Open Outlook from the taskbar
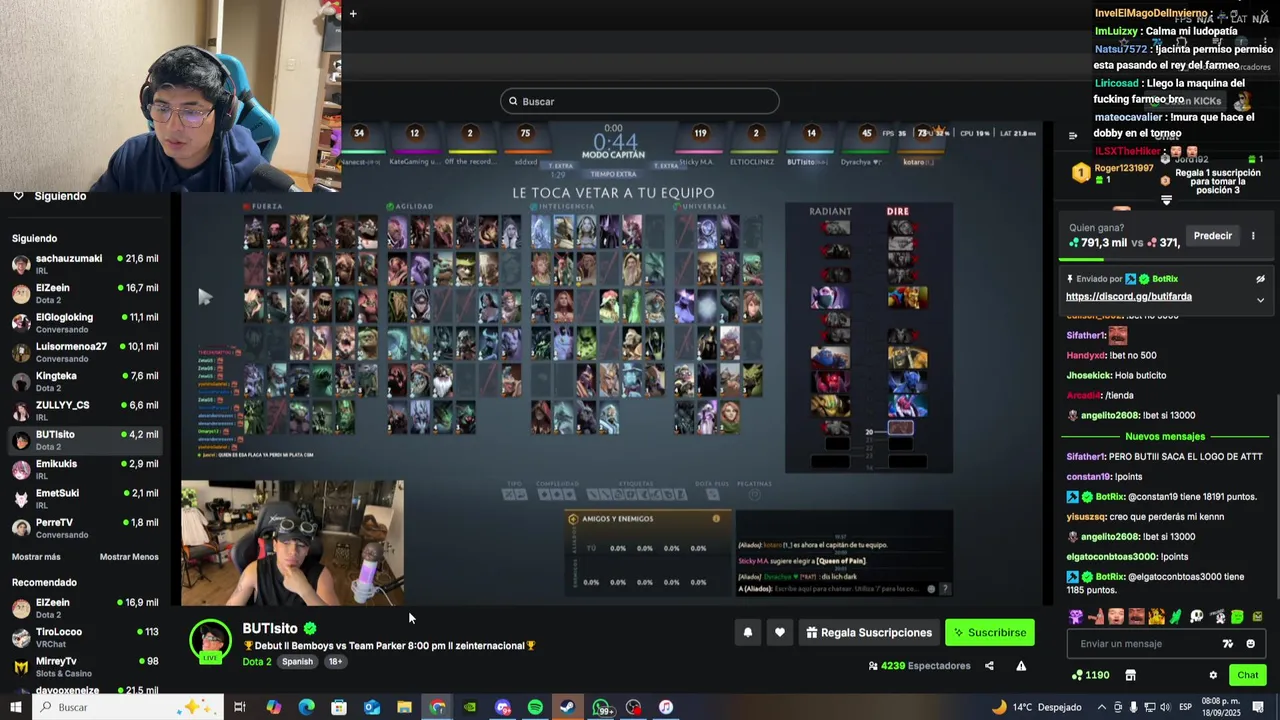Viewport: 1280px width, 720px height. click(372, 707)
